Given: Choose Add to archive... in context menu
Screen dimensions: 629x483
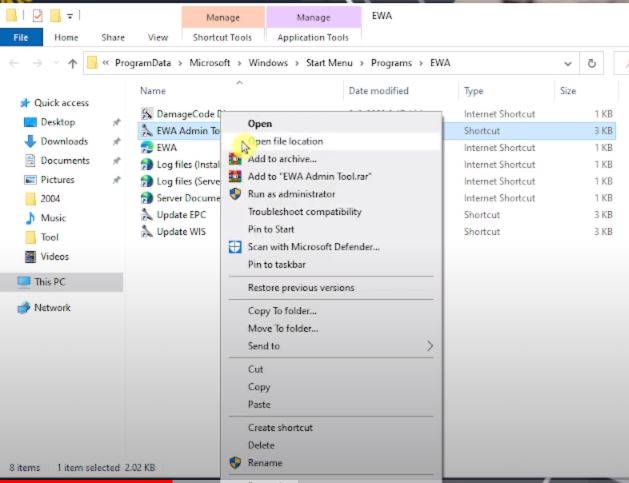Looking at the screenshot, I should pyautogui.click(x=331, y=159).
